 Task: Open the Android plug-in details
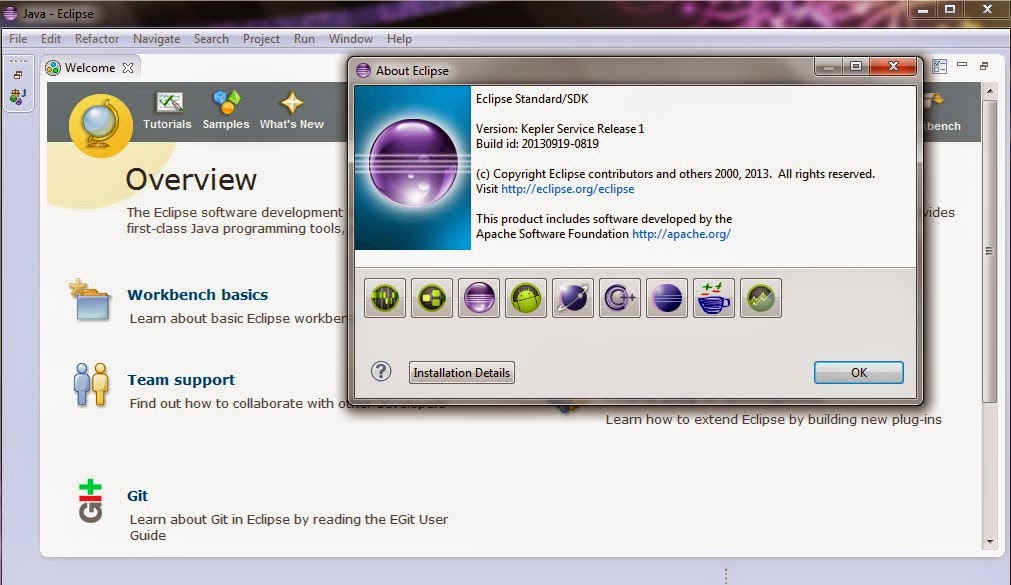tap(526, 298)
